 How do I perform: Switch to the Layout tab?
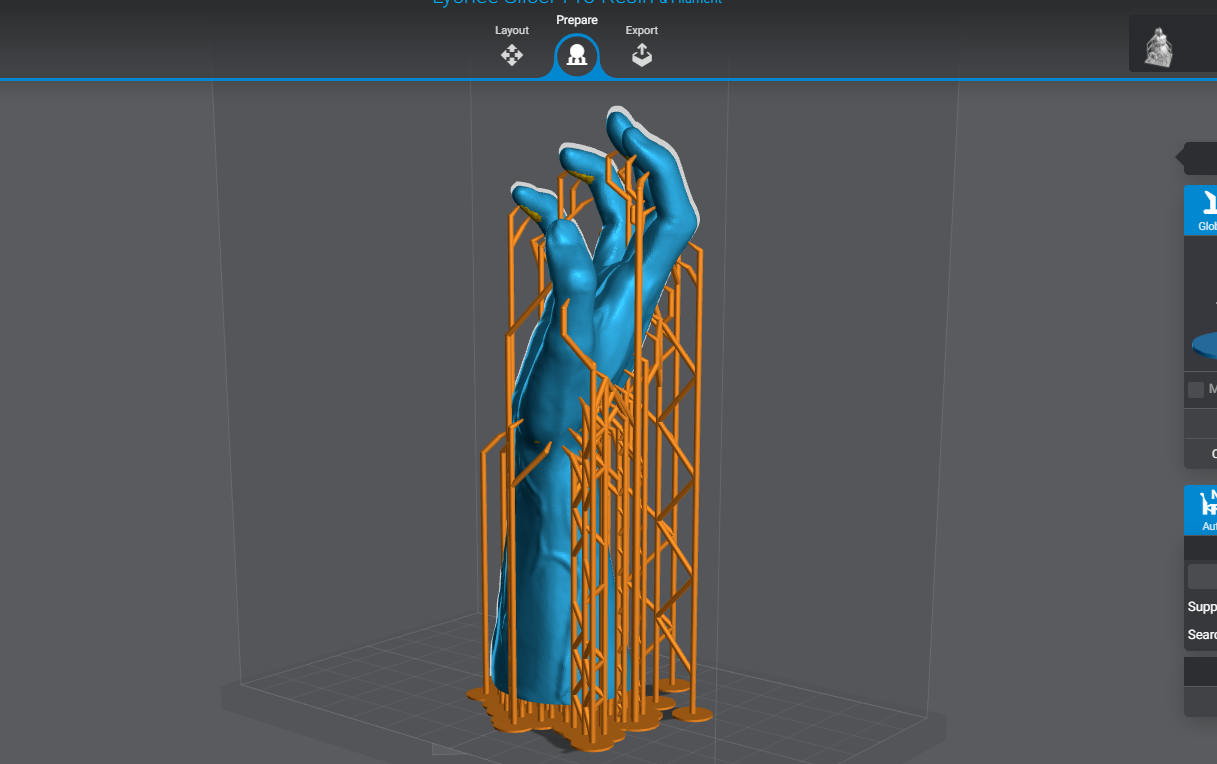click(512, 45)
